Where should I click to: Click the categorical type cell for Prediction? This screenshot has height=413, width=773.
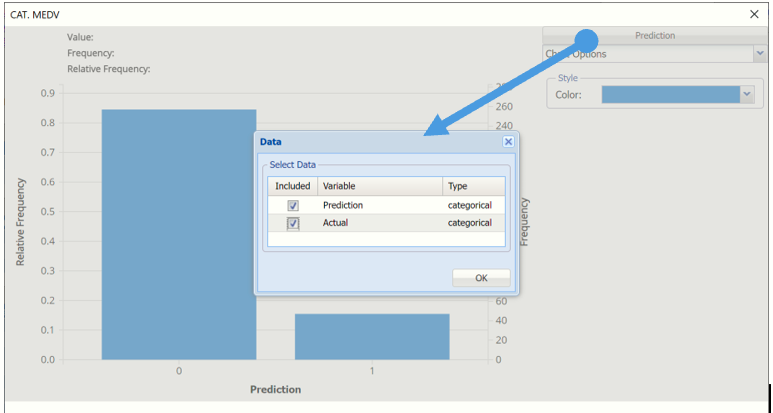[x=470, y=205]
